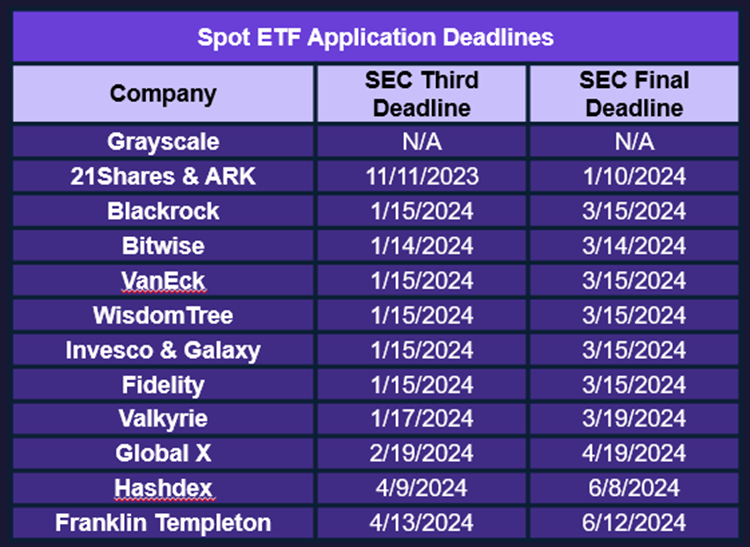Select the Franklin Templeton cell
Image resolution: width=750 pixels, height=547 pixels.
(163, 523)
